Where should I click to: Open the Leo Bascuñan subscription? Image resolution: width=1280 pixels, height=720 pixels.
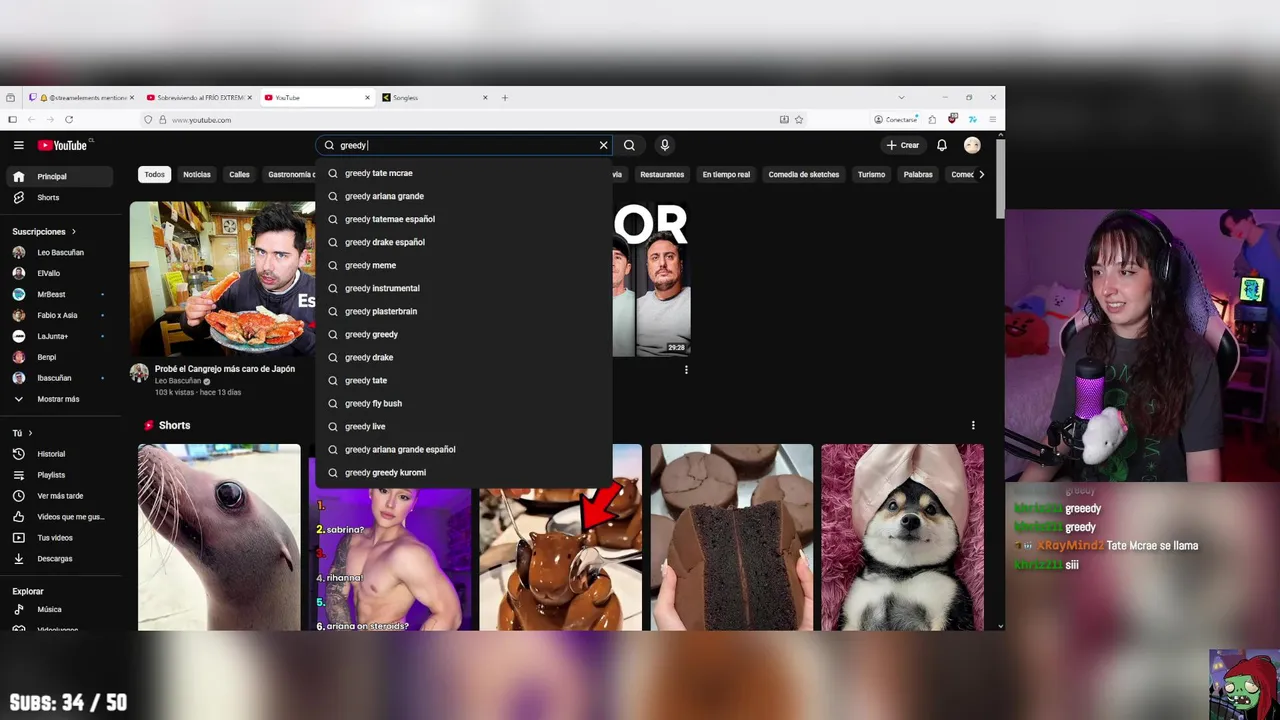tap(60, 252)
